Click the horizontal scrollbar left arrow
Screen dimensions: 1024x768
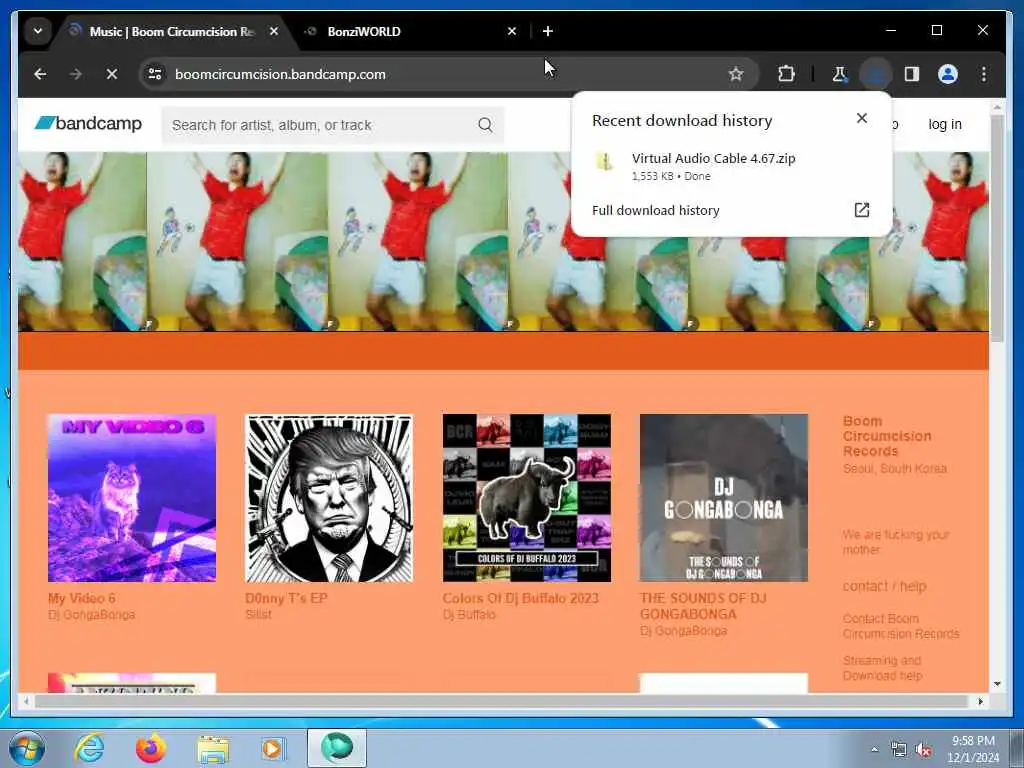click(x=26, y=701)
